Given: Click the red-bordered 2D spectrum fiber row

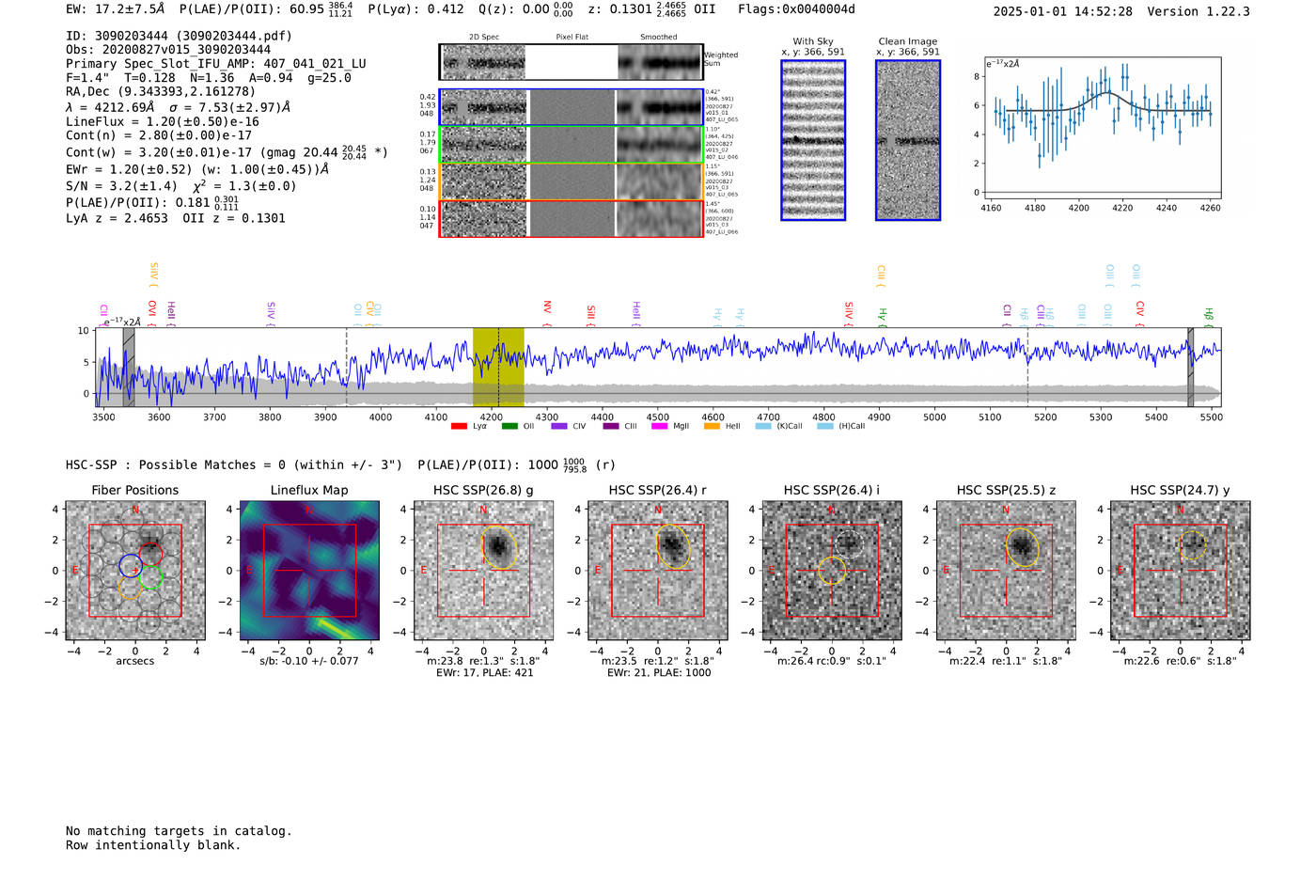Looking at the screenshot, I should coord(572,218).
